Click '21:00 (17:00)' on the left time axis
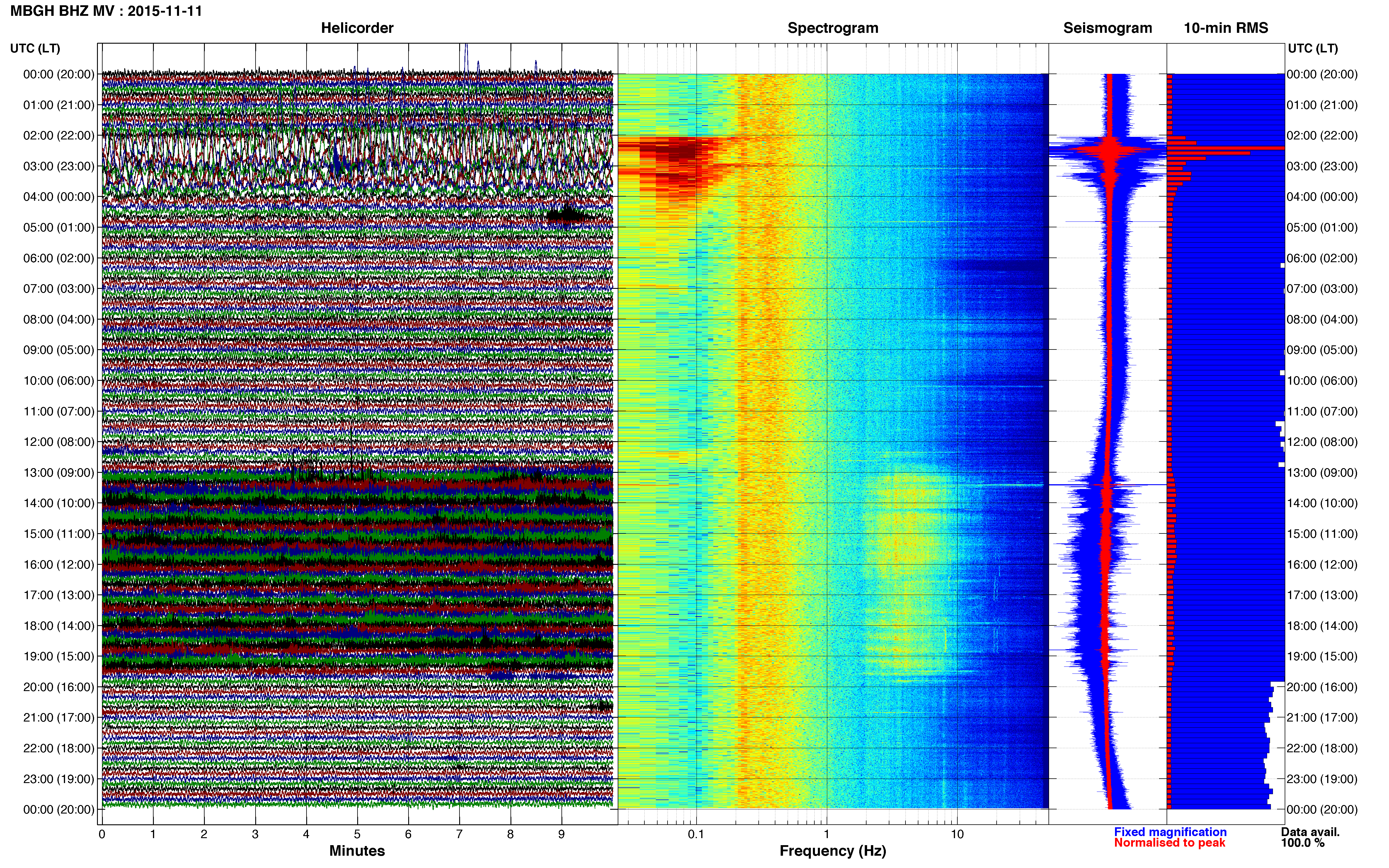This screenshot has height=868, width=1389. click(59, 718)
